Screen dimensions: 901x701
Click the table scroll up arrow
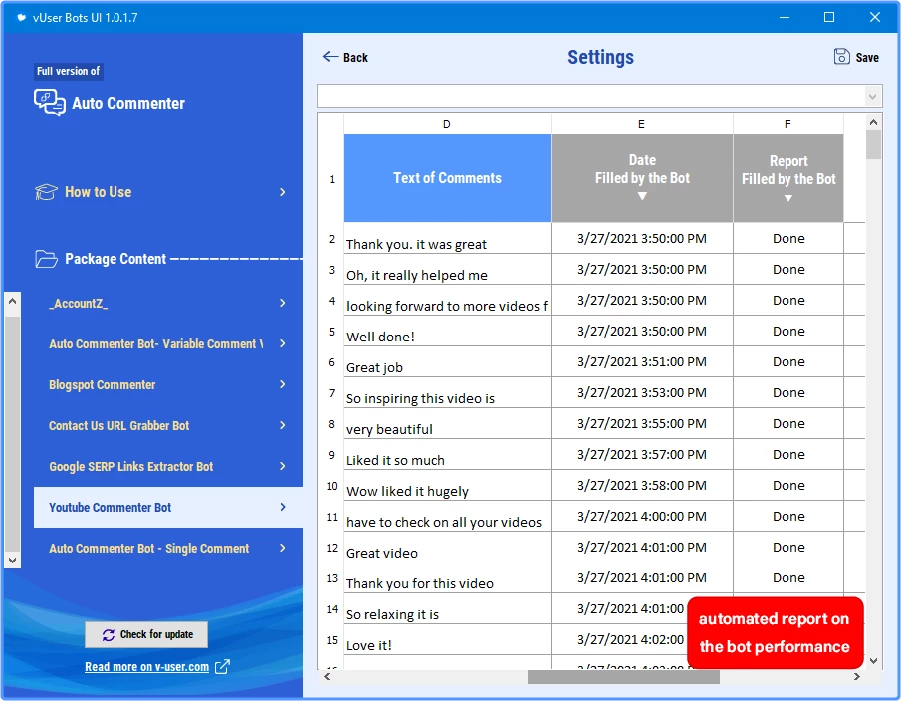point(873,122)
